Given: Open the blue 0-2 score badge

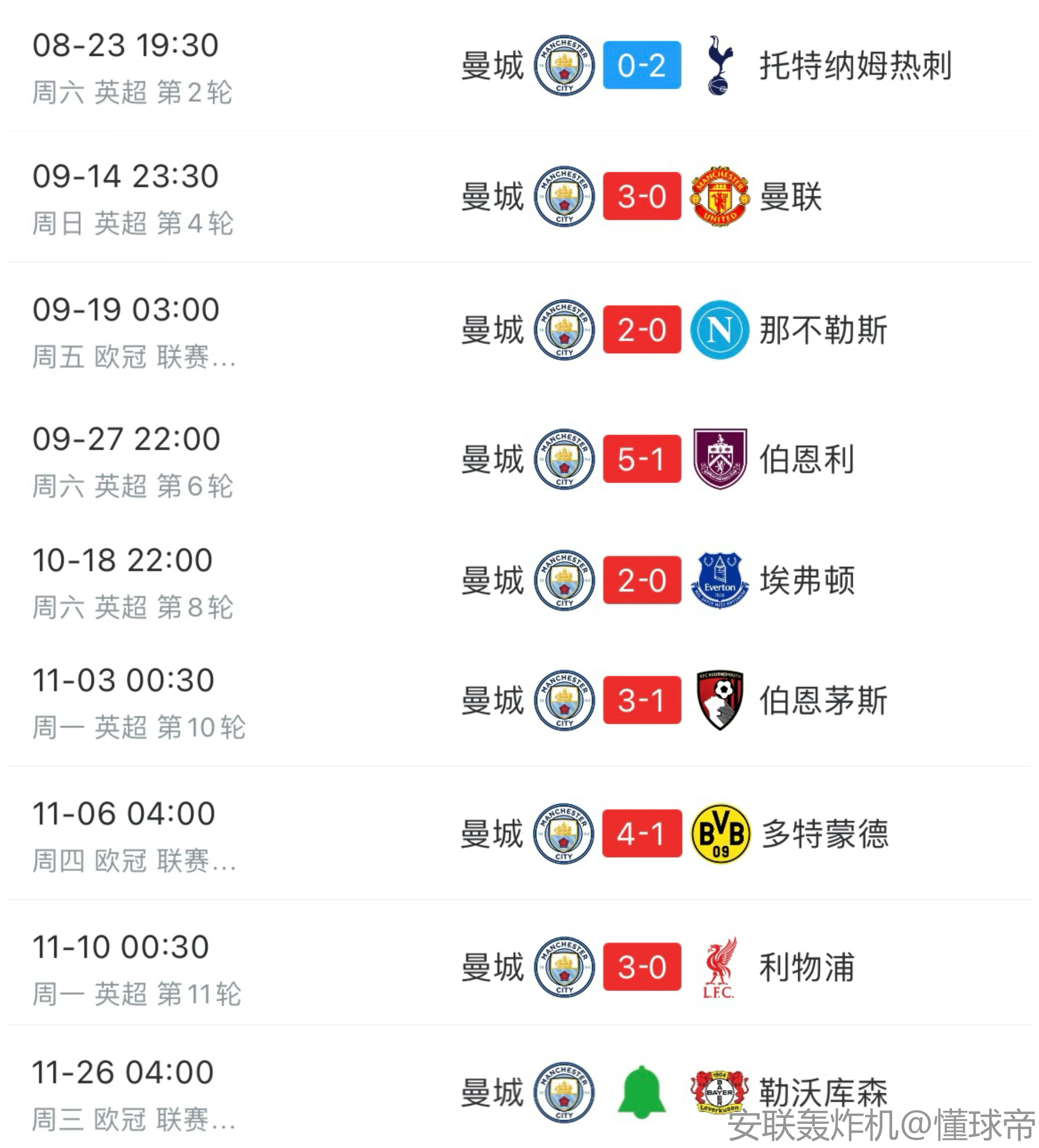Looking at the screenshot, I should (642, 65).
